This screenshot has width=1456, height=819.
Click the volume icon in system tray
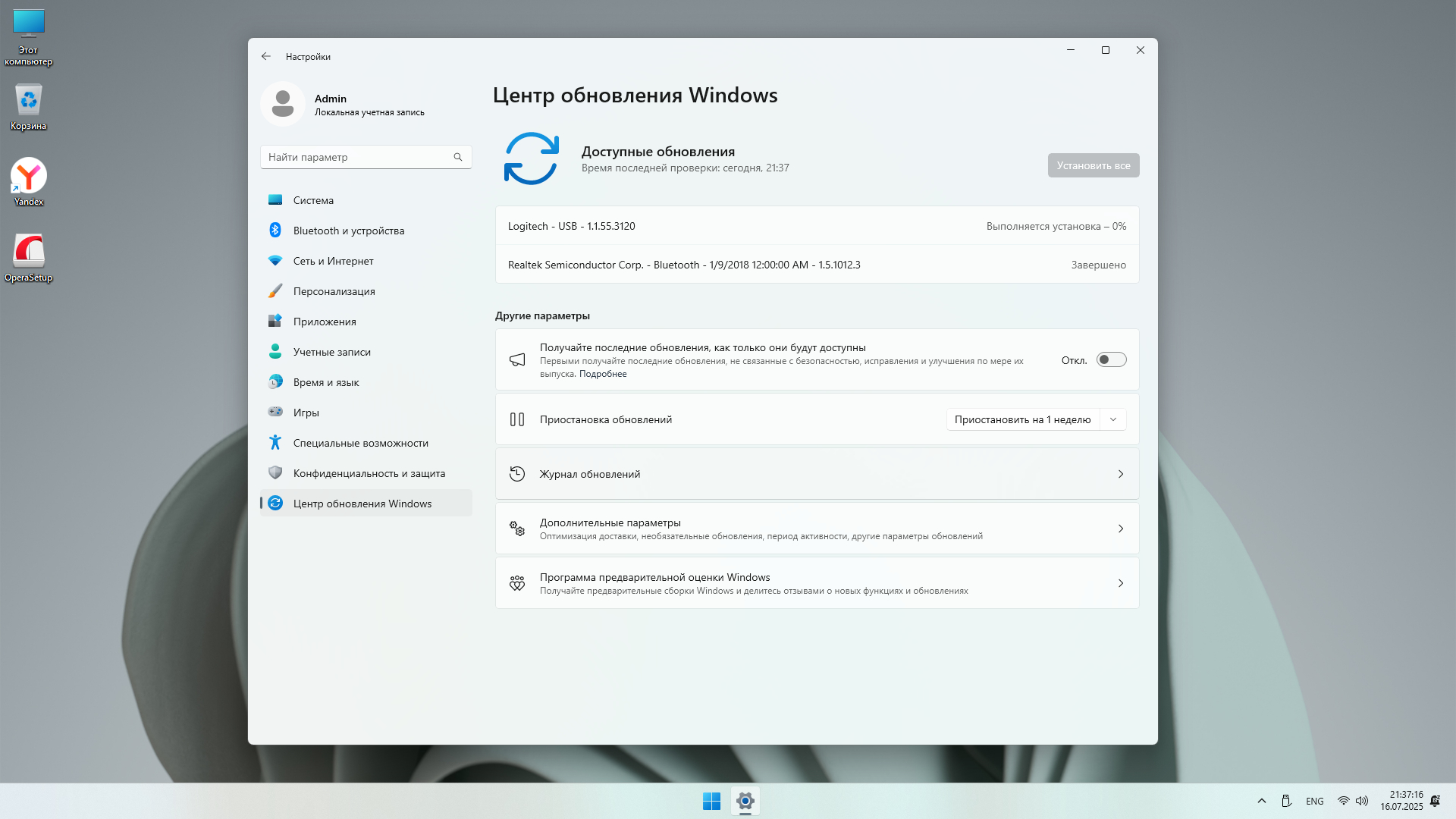pyautogui.click(x=1362, y=801)
